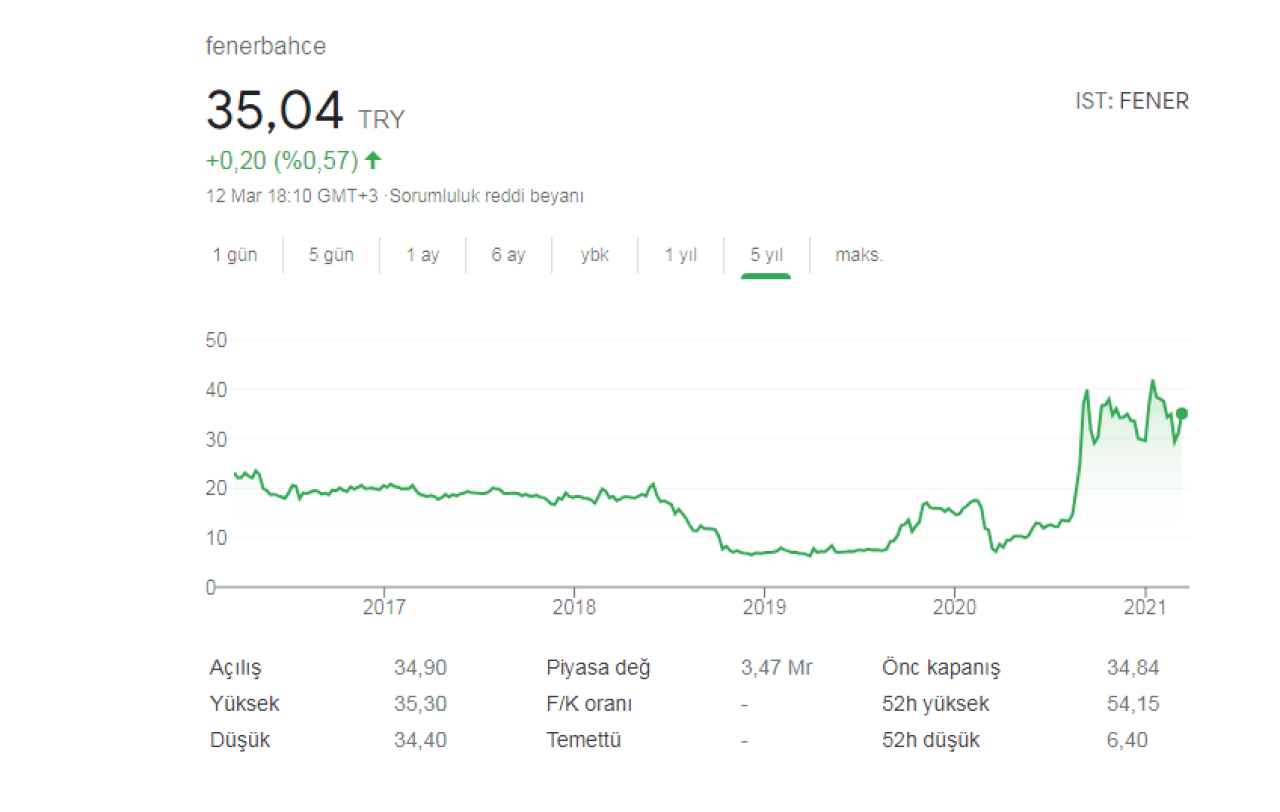Click the TRY currency label
The image size is (1280, 812).
click(382, 120)
